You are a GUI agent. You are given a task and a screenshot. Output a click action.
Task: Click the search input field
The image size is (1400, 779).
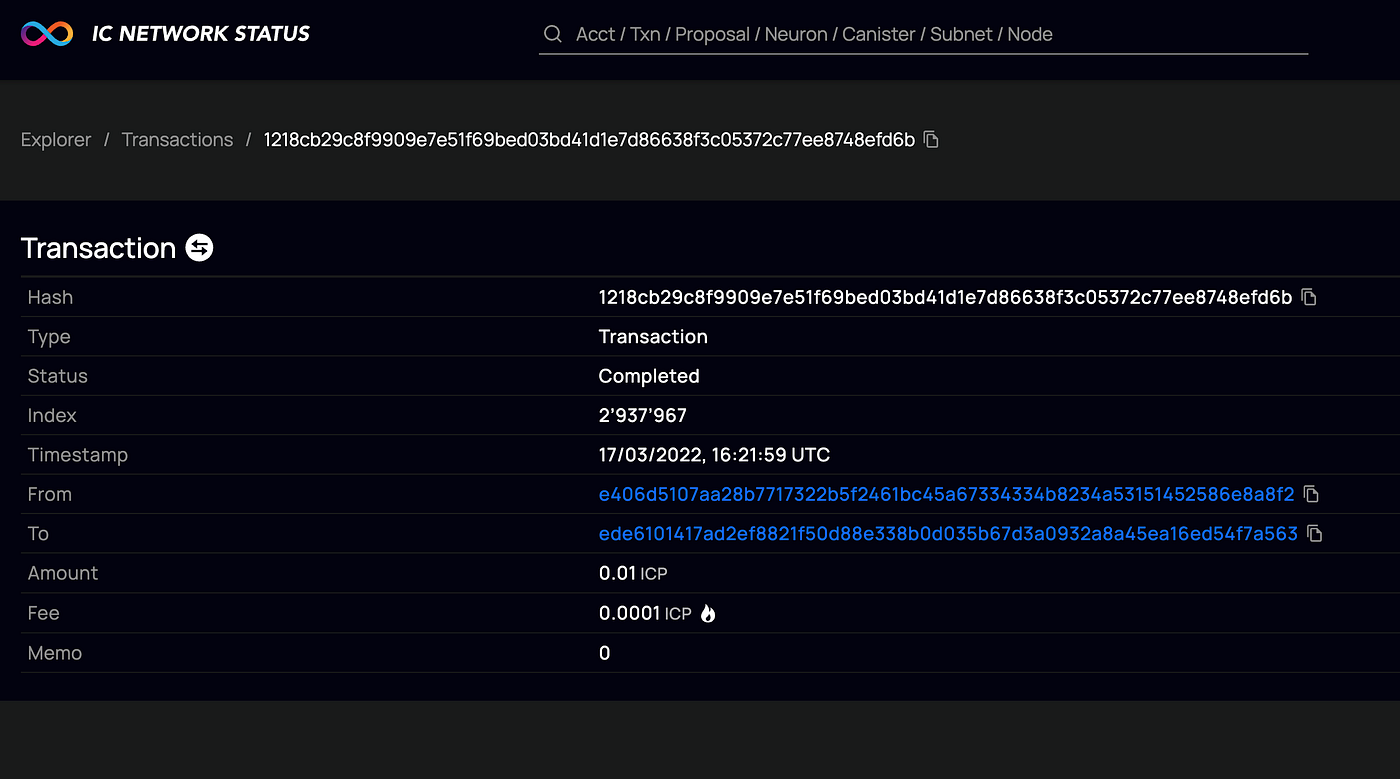[x=900, y=33]
